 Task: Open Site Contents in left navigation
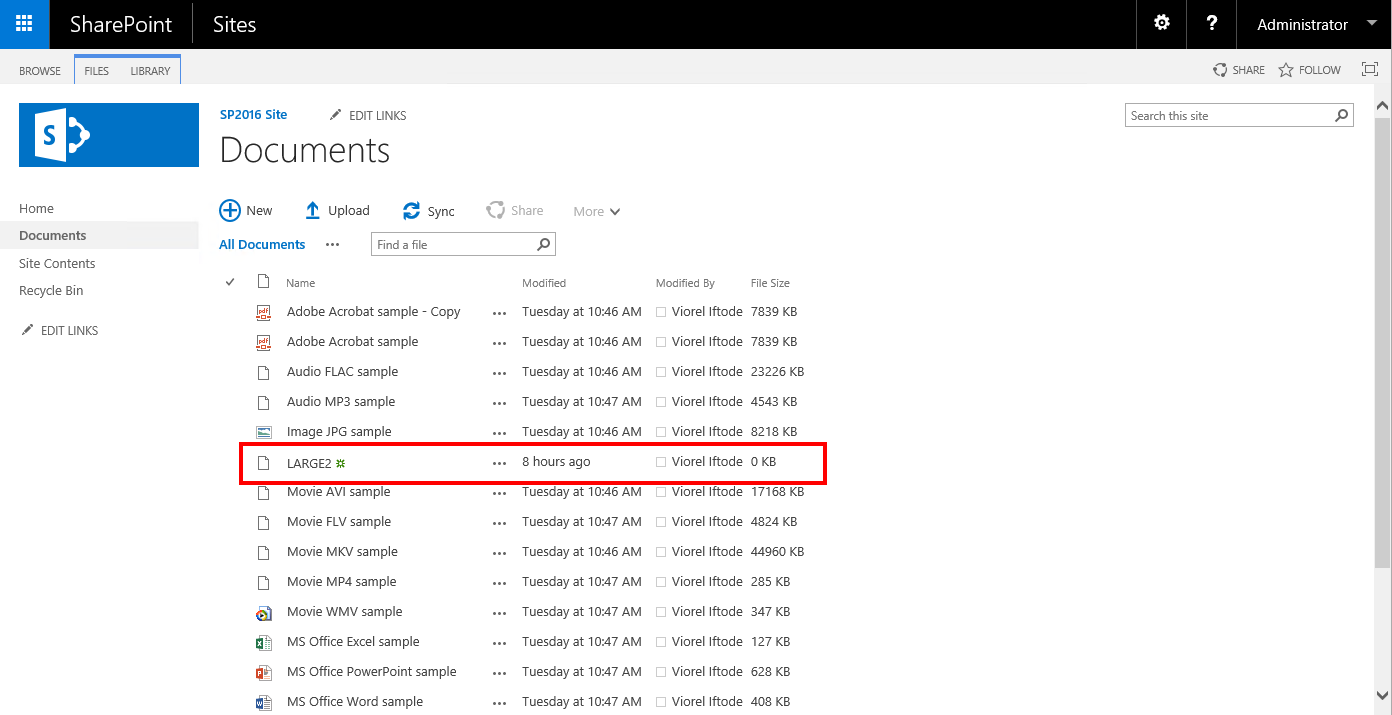(x=57, y=263)
